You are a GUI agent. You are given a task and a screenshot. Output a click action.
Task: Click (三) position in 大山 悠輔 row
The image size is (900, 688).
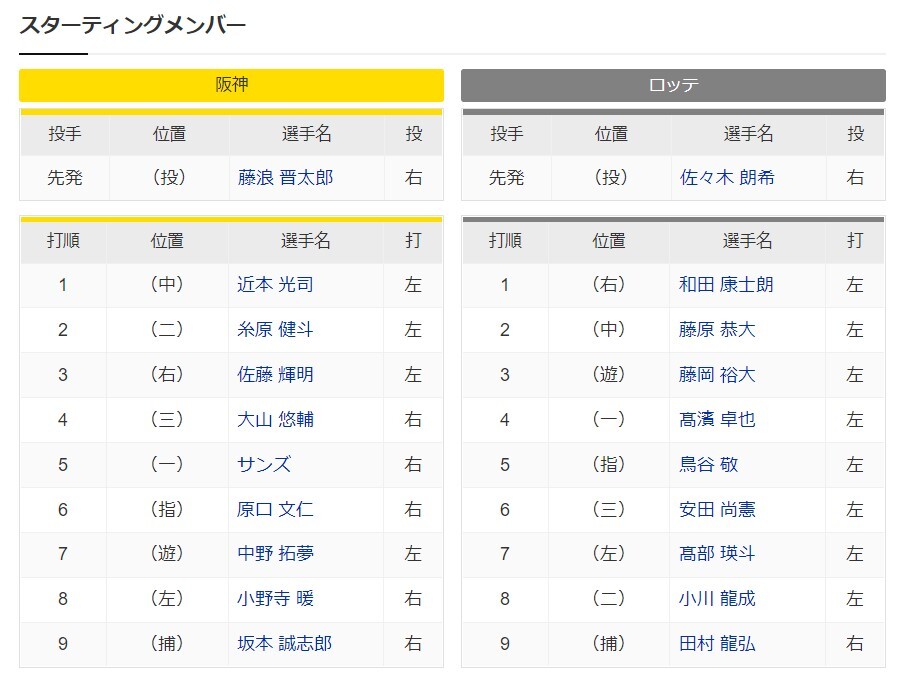(x=167, y=419)
